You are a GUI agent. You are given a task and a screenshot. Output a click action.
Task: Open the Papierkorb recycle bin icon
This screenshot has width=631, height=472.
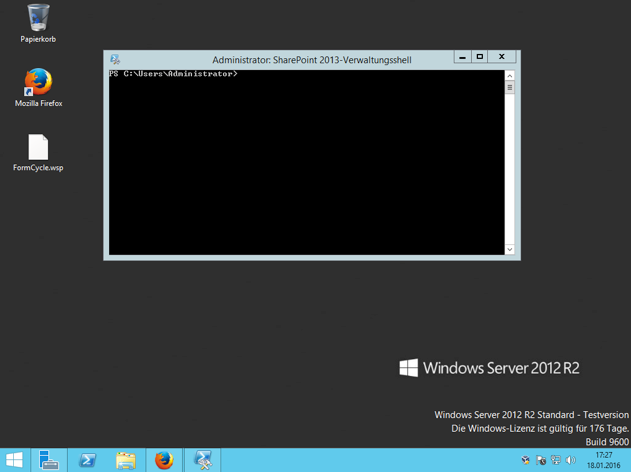(x=38, y=19)
